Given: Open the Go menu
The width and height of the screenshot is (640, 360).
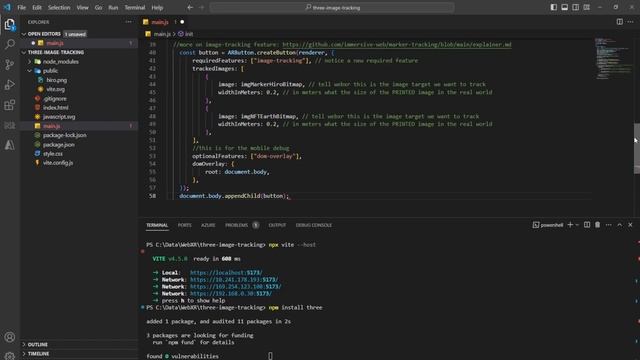Looking at the screenshot, I should (98, 7).
